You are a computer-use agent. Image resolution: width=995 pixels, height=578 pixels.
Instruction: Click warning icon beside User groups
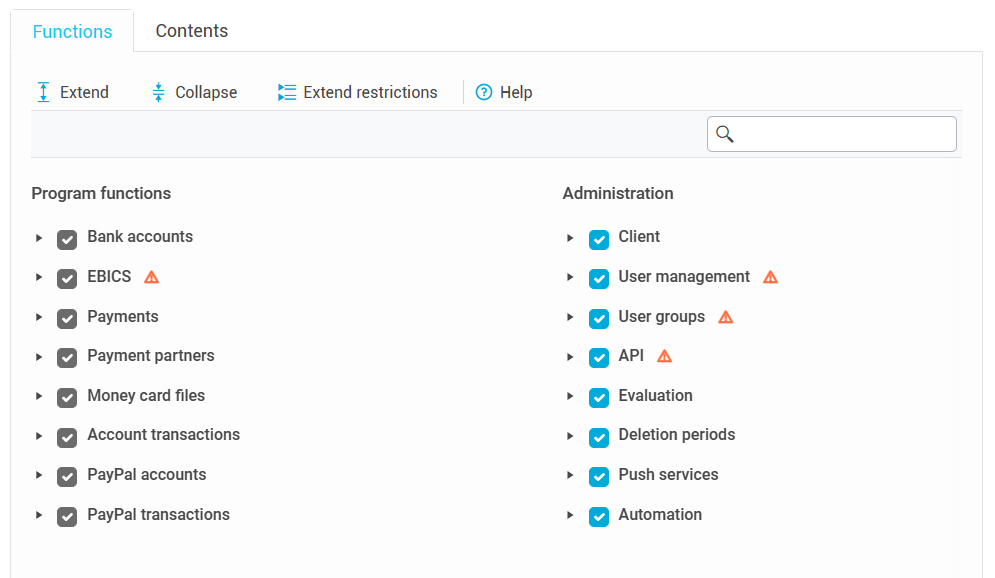[x=726, y=317]
